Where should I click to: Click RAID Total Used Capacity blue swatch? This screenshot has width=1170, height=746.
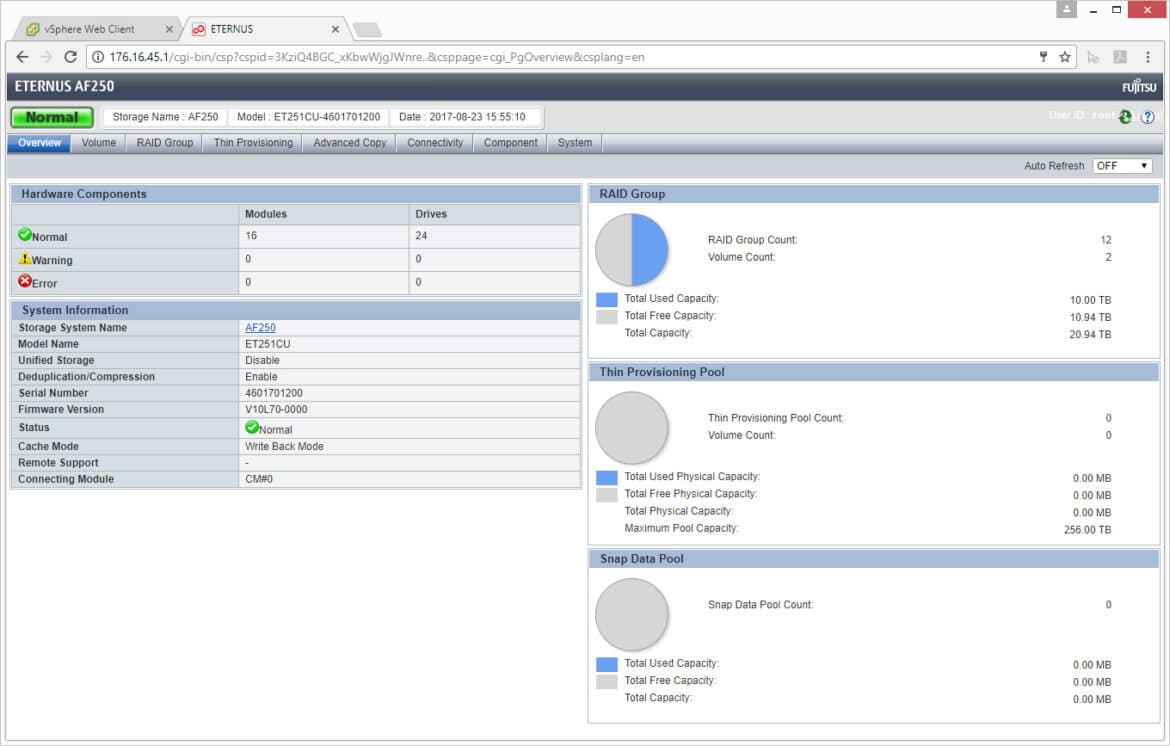[x=607, y=300]
